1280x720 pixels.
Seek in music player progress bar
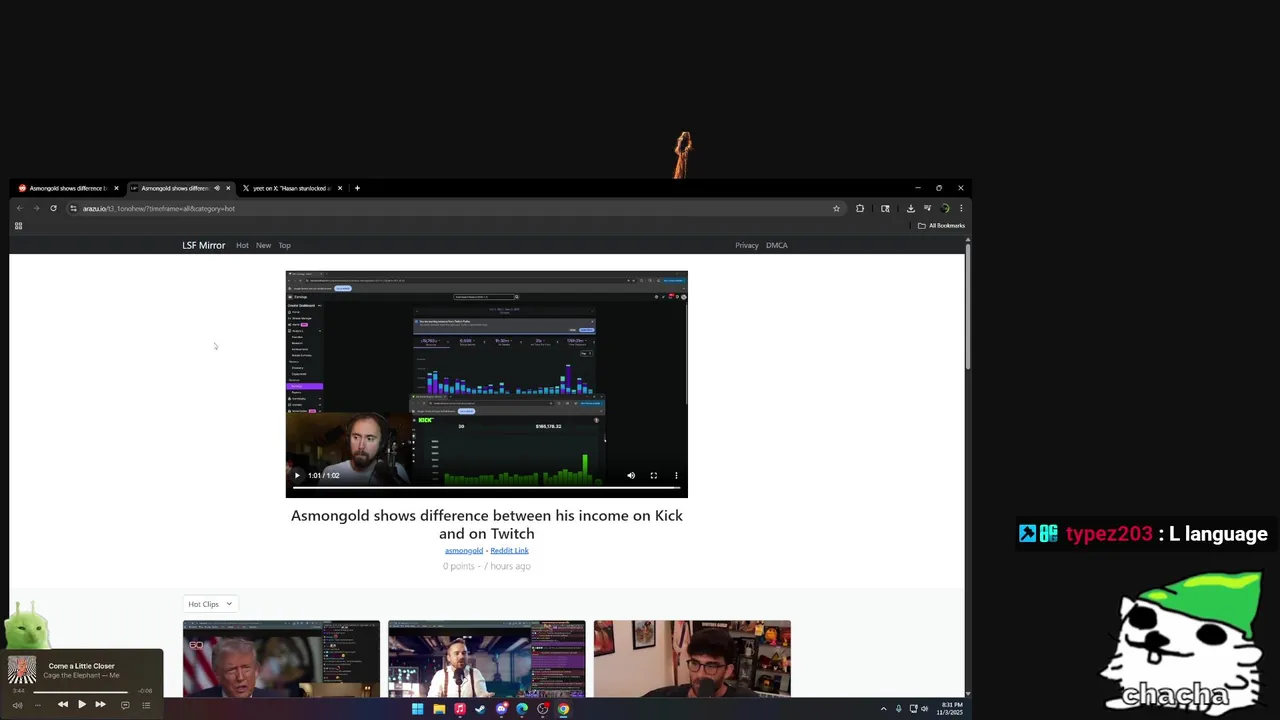[x=80, y=691]
